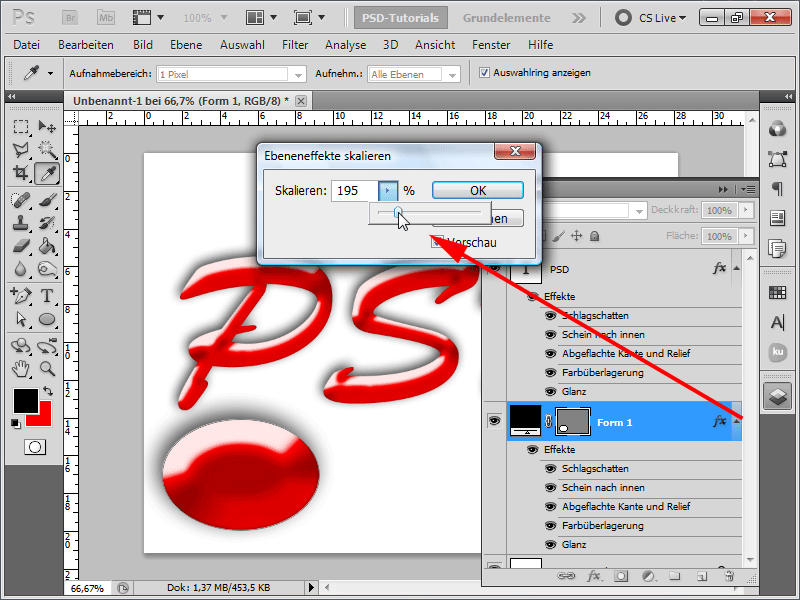Viewport: 800px width, 600px height.
Task: Hide the Form 1 layer
Action: click(x=494, y=421)
